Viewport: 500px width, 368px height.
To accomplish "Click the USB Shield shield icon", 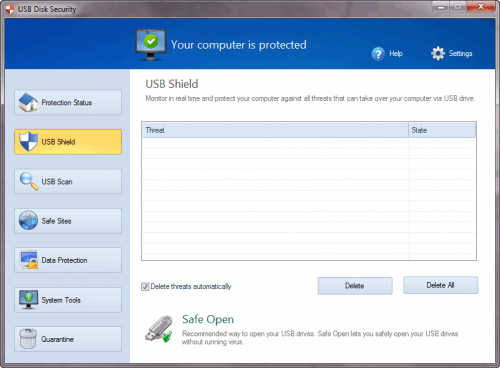I will pyautogui.click(x=28, y=141).
